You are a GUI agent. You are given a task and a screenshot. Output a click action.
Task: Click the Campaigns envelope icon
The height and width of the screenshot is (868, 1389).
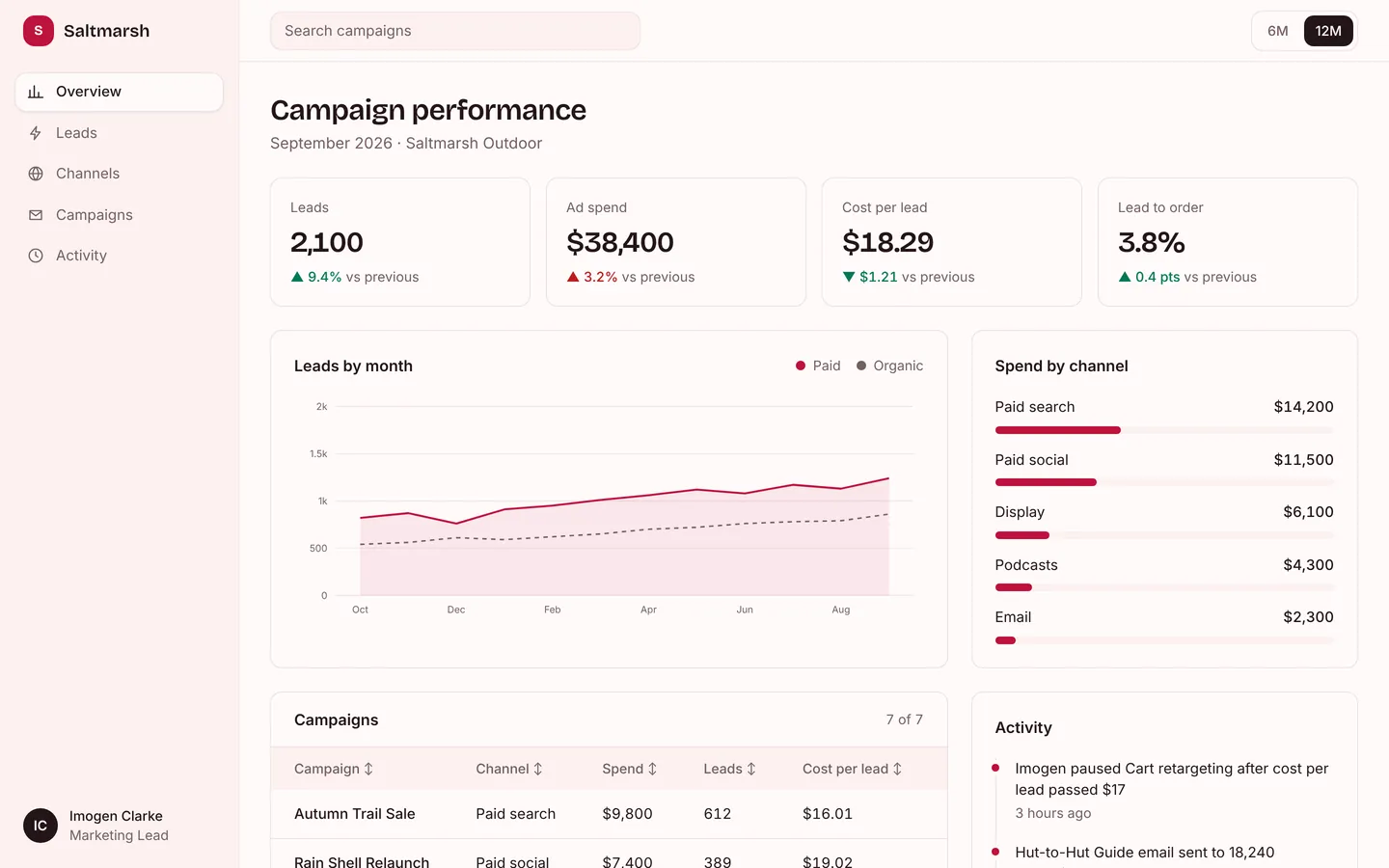tap(36, 215)
